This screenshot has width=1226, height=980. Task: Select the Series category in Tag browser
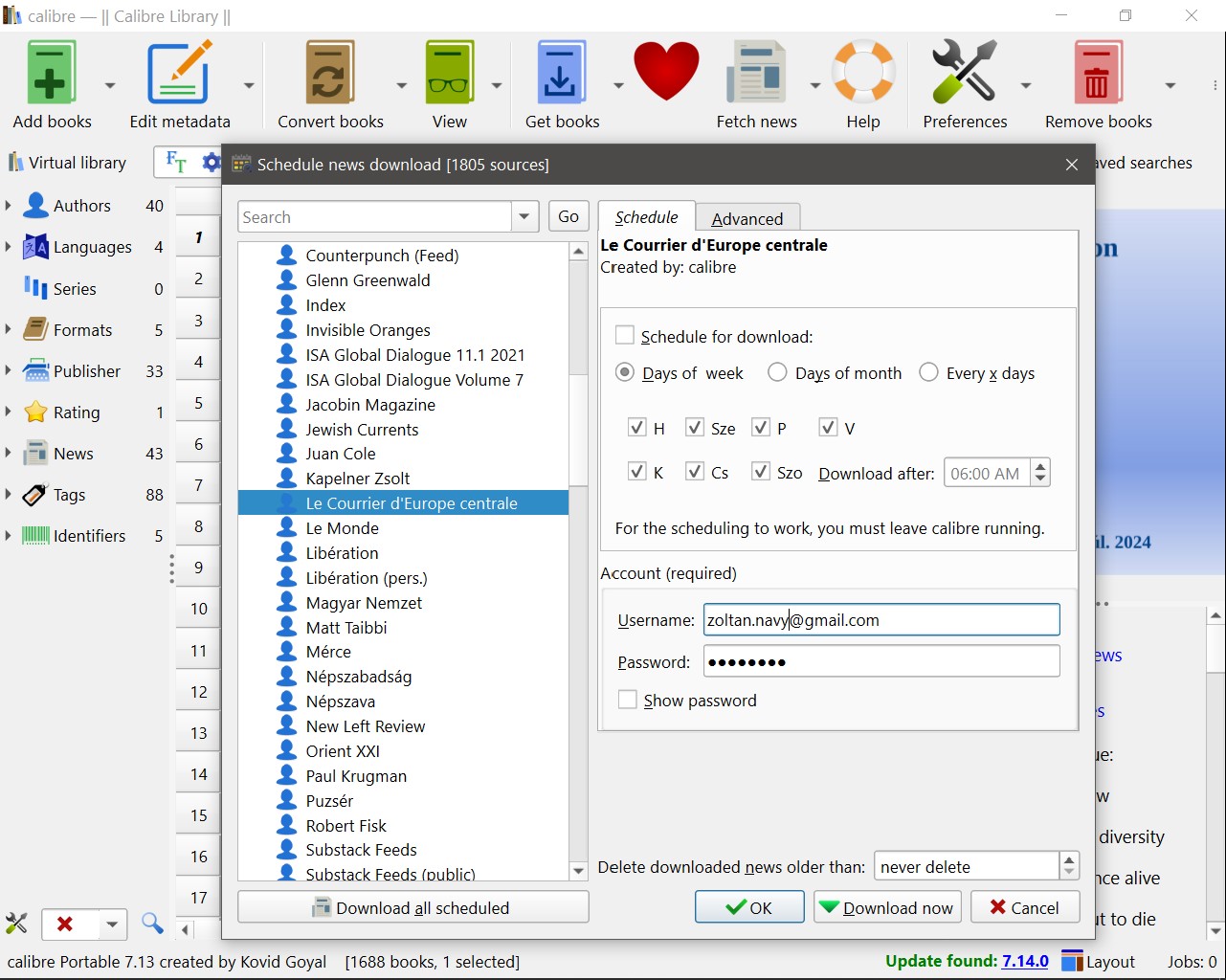(75, 289)
